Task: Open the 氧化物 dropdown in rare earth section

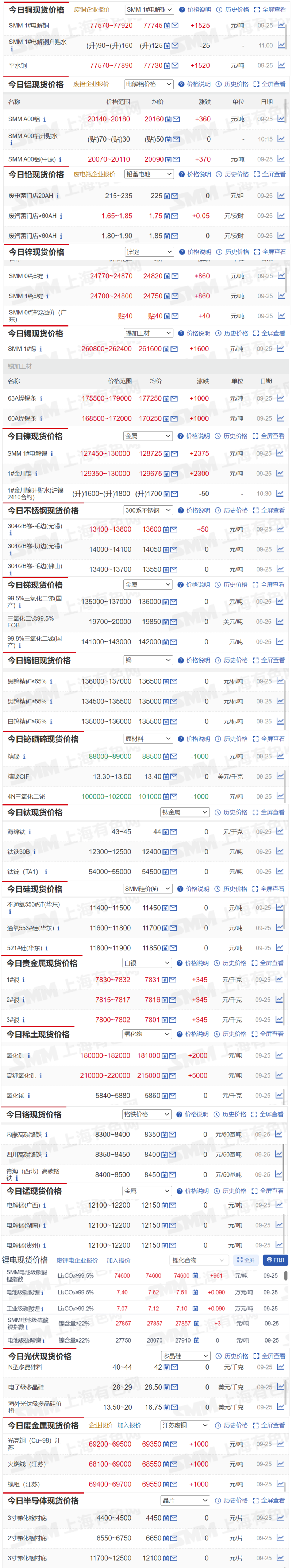Action: 147,1034
